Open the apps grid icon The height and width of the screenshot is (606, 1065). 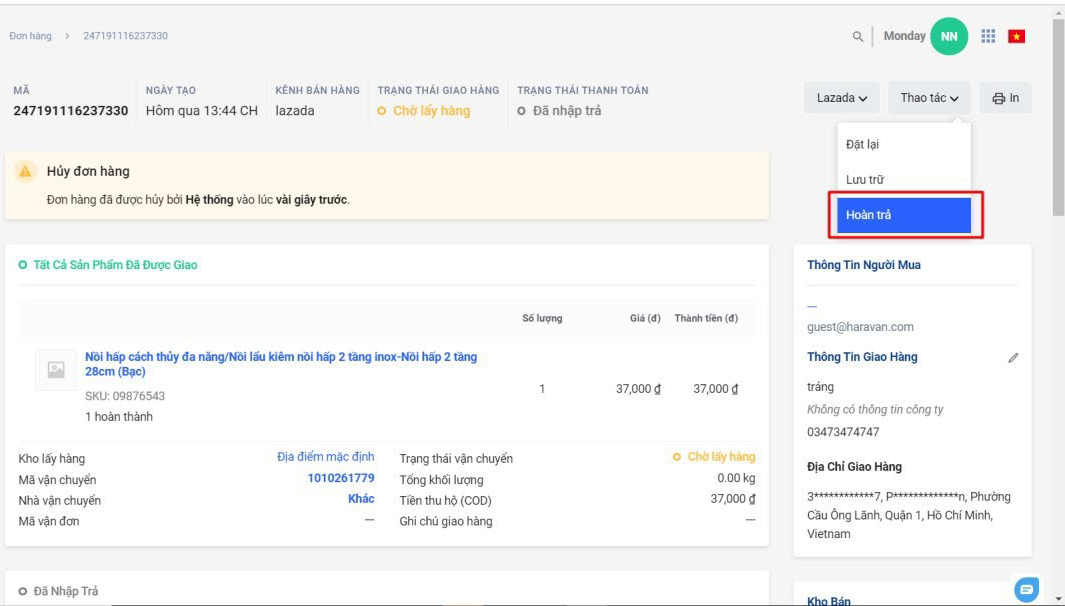[988, 36]
